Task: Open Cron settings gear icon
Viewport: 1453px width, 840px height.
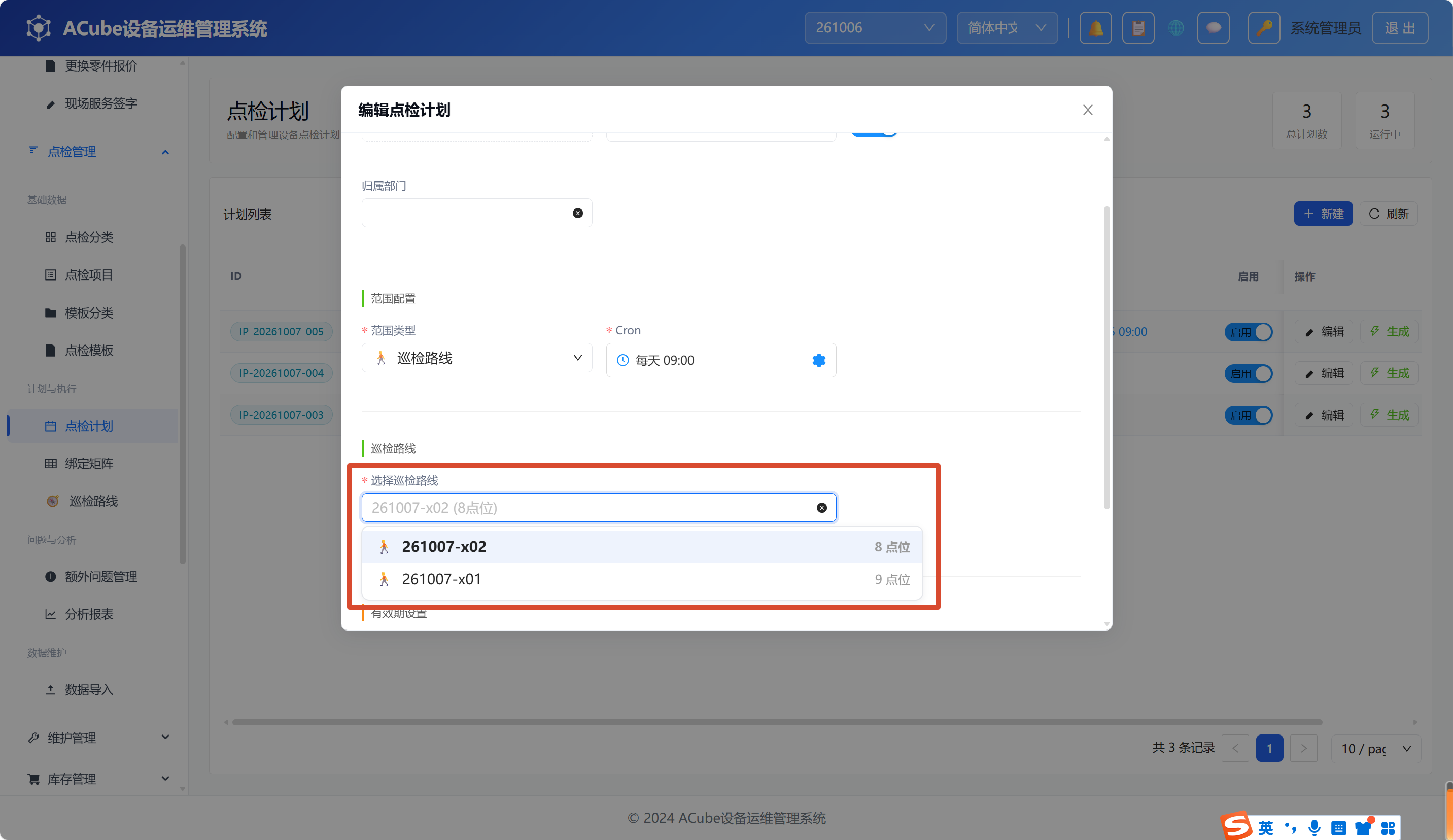Action: point(819,360)
